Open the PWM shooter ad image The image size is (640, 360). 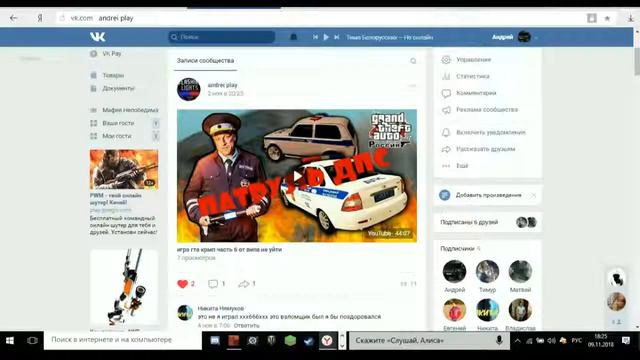point(124,169)
